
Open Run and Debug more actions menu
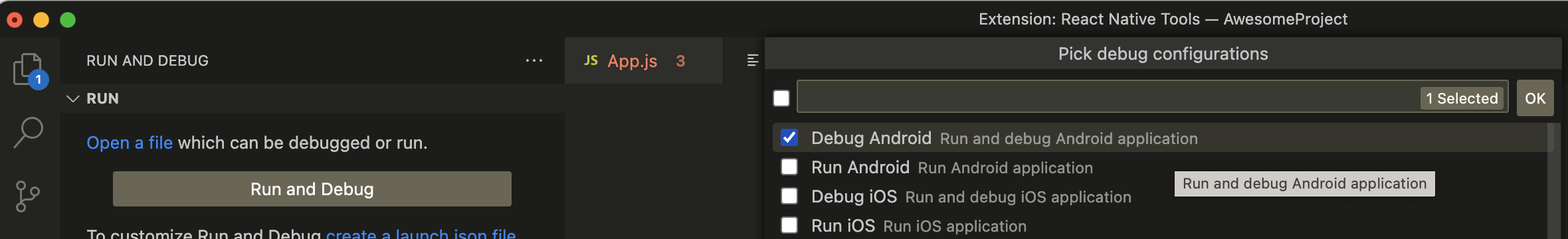coord(534,60)
